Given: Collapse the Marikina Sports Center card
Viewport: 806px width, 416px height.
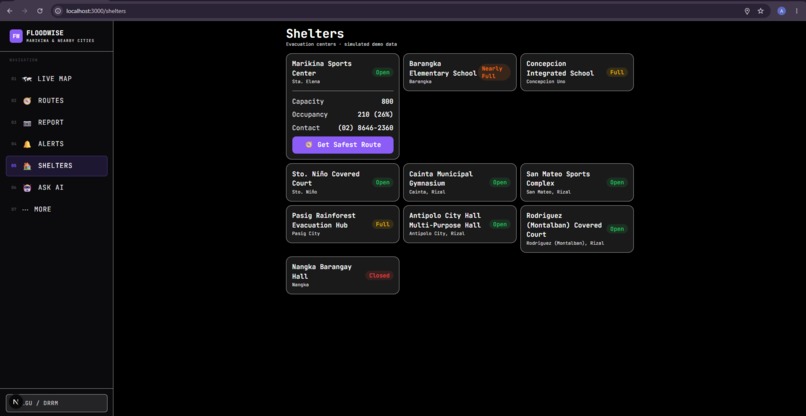Looking at the screenshot, I should point(343,72).
